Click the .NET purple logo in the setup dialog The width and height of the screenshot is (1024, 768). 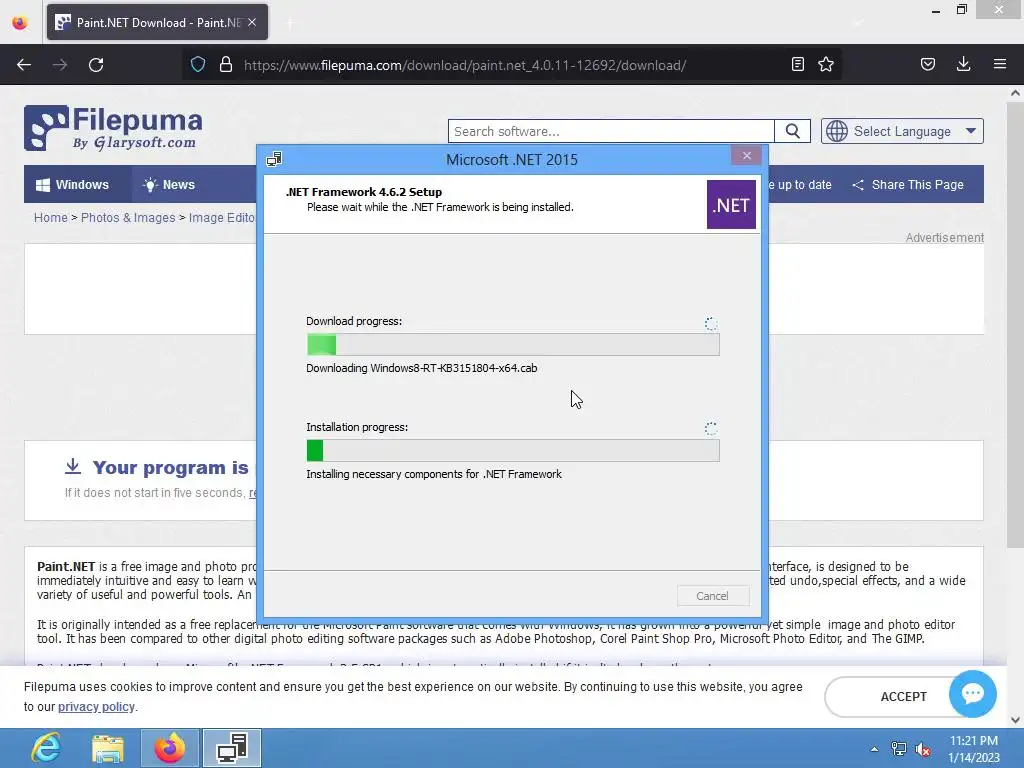pyautogui.click(x=731, y=205)
